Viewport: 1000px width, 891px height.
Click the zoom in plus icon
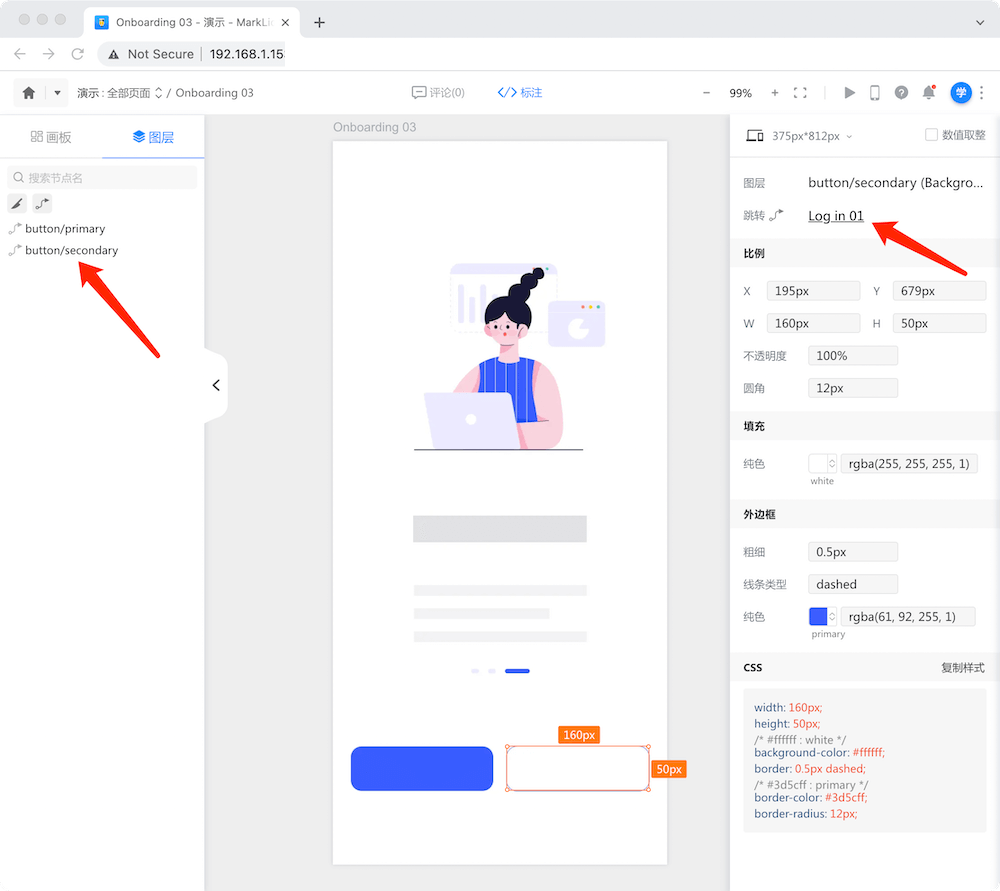click(774, 93)
